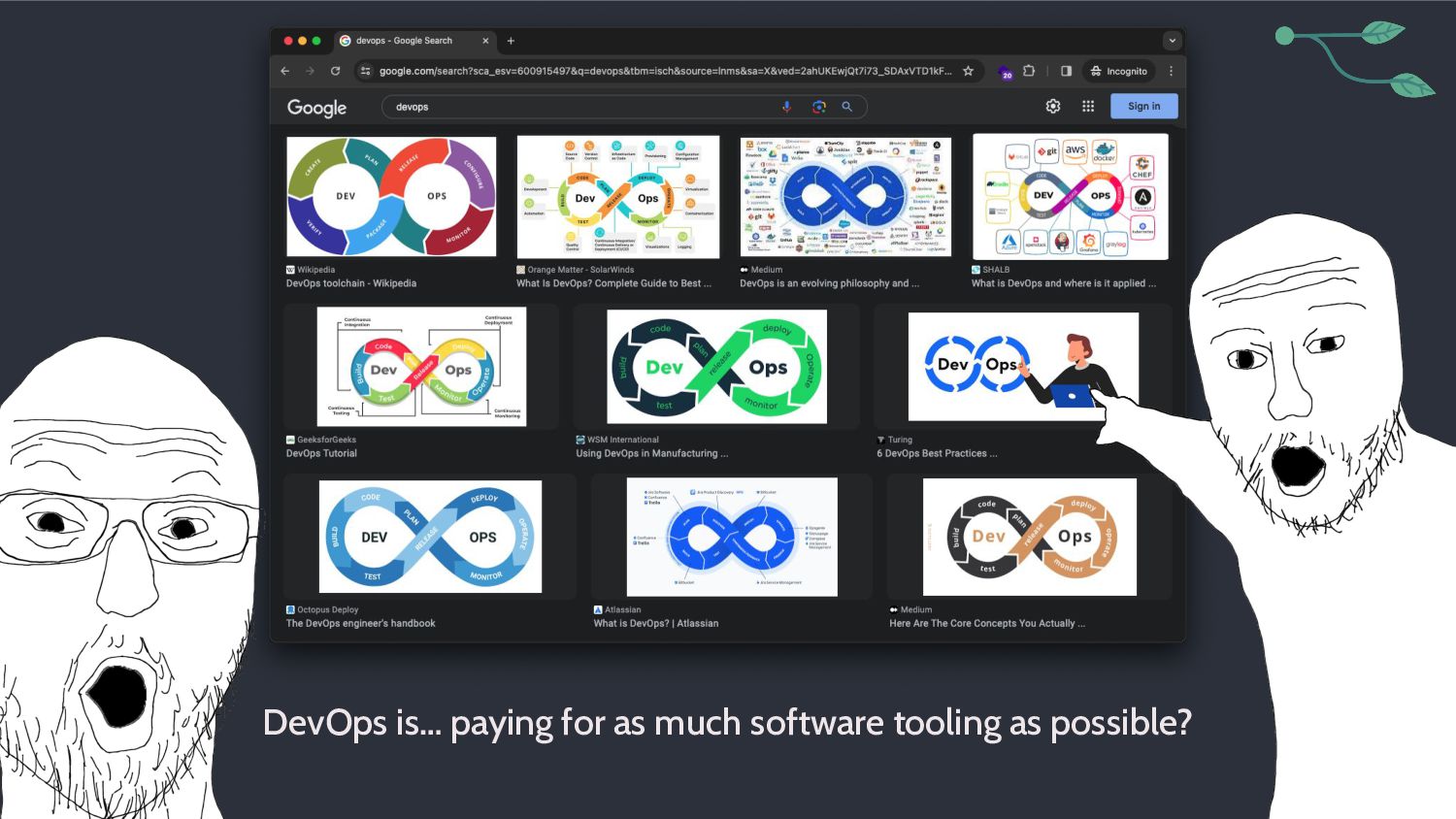Screen dimensions: 1456x819
Task: Close the 'devops - Google Search' tab
Action: coord(485,41)
